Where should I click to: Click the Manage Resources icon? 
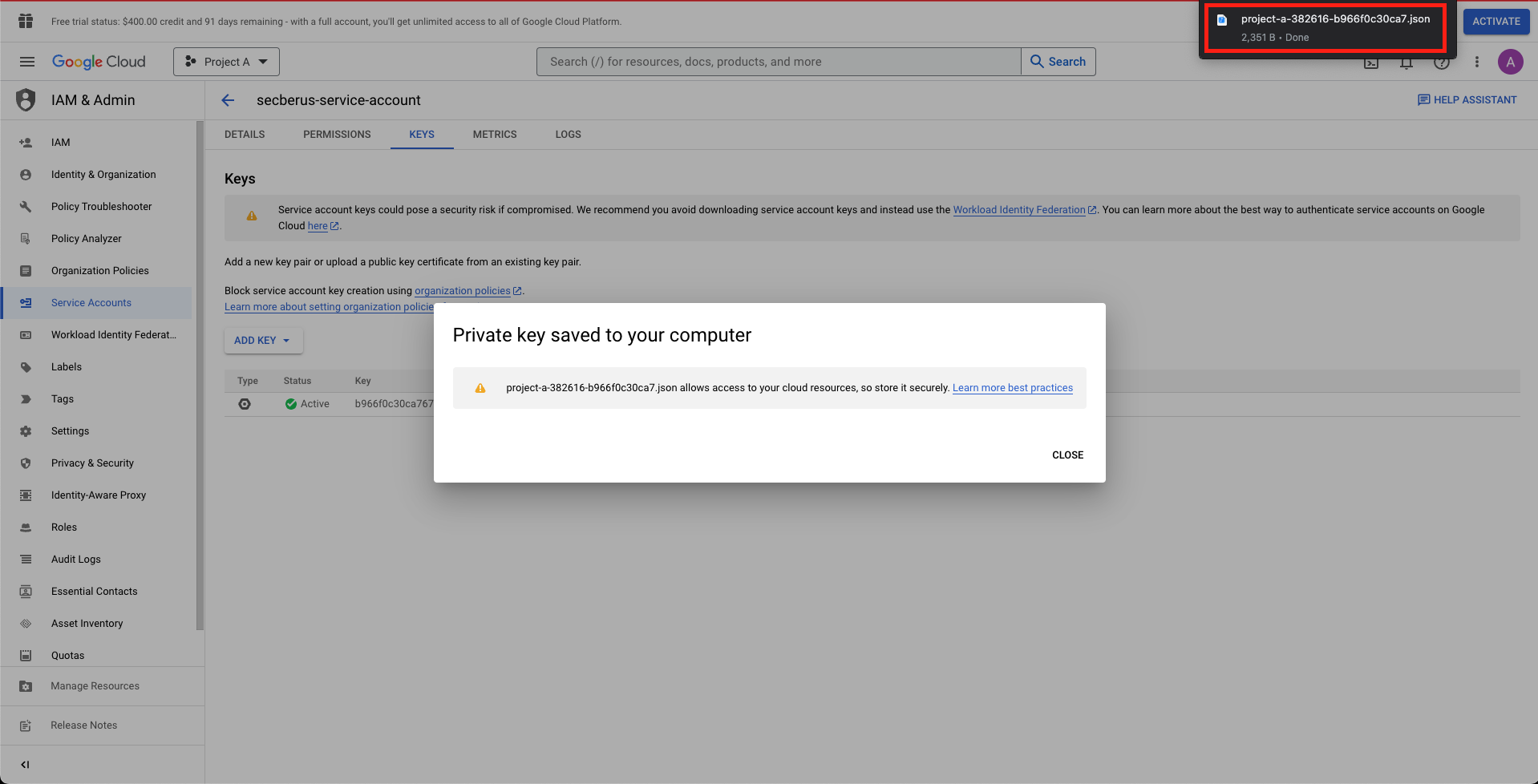[x=26, y=686]
